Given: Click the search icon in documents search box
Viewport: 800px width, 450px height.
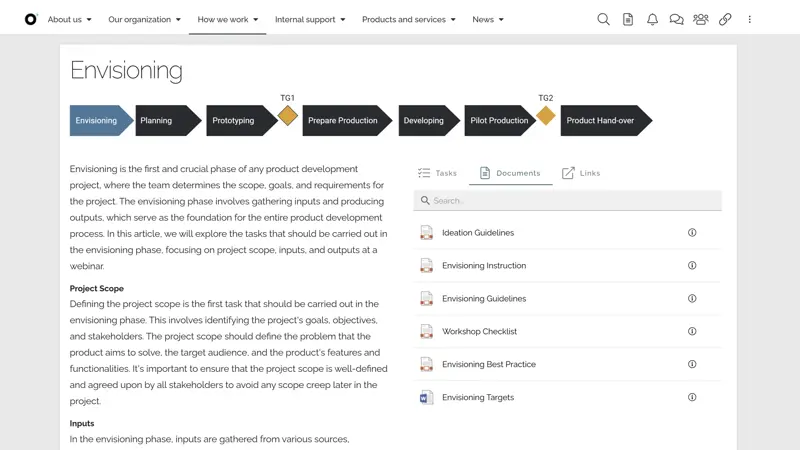Looking at the screenshot, I should pos(424,201).
